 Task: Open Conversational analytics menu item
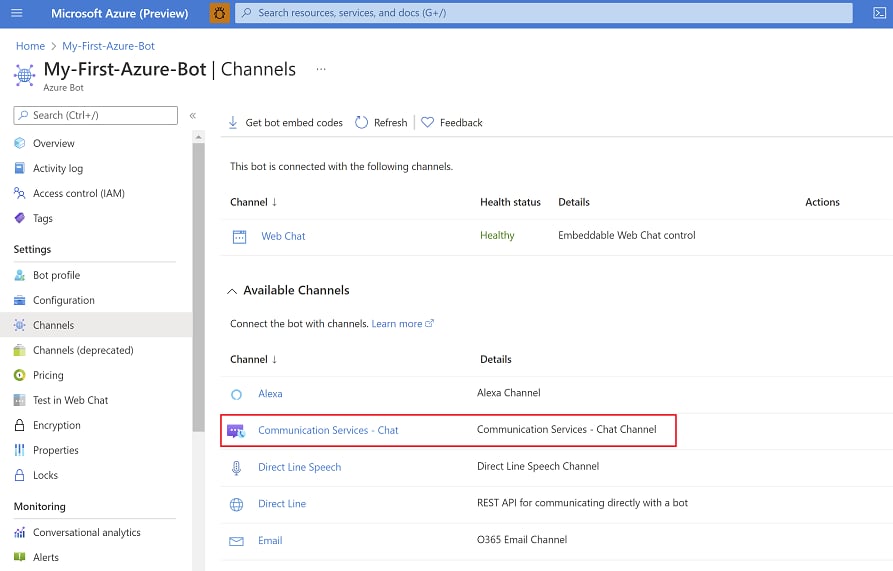(87, 532)
